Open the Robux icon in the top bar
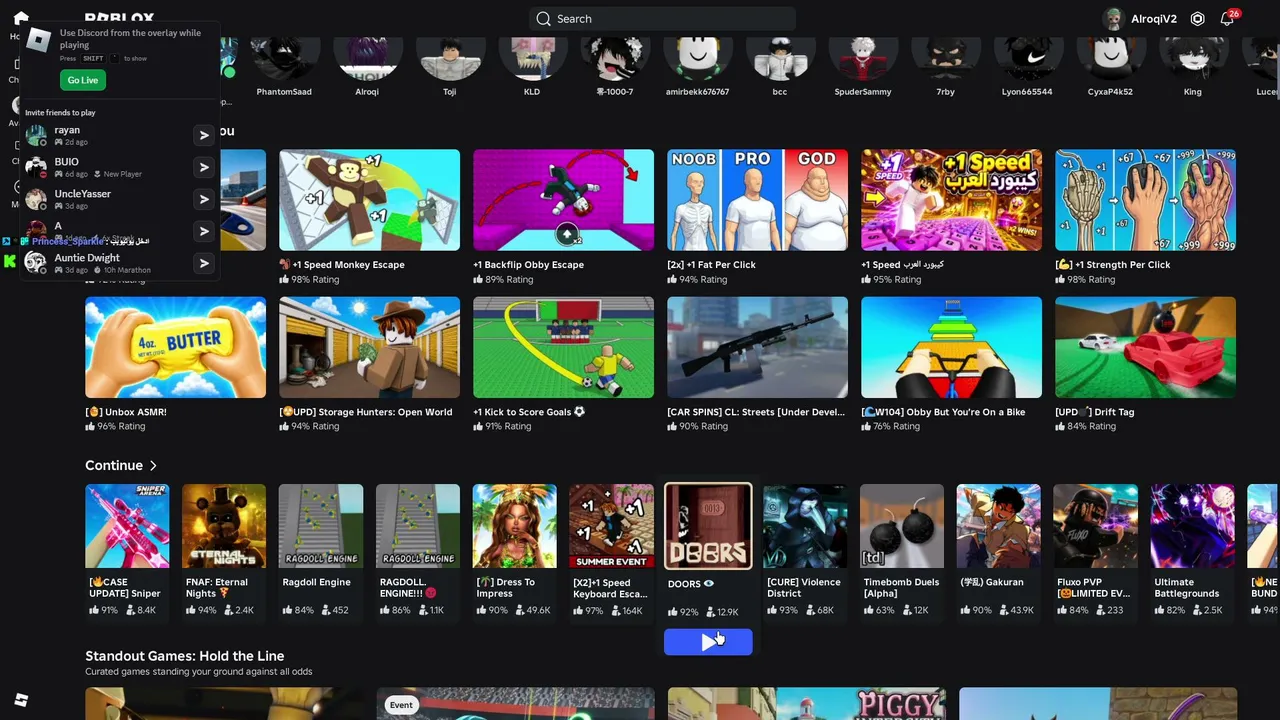1280x720 pixels. click(x=1197, y=19)
